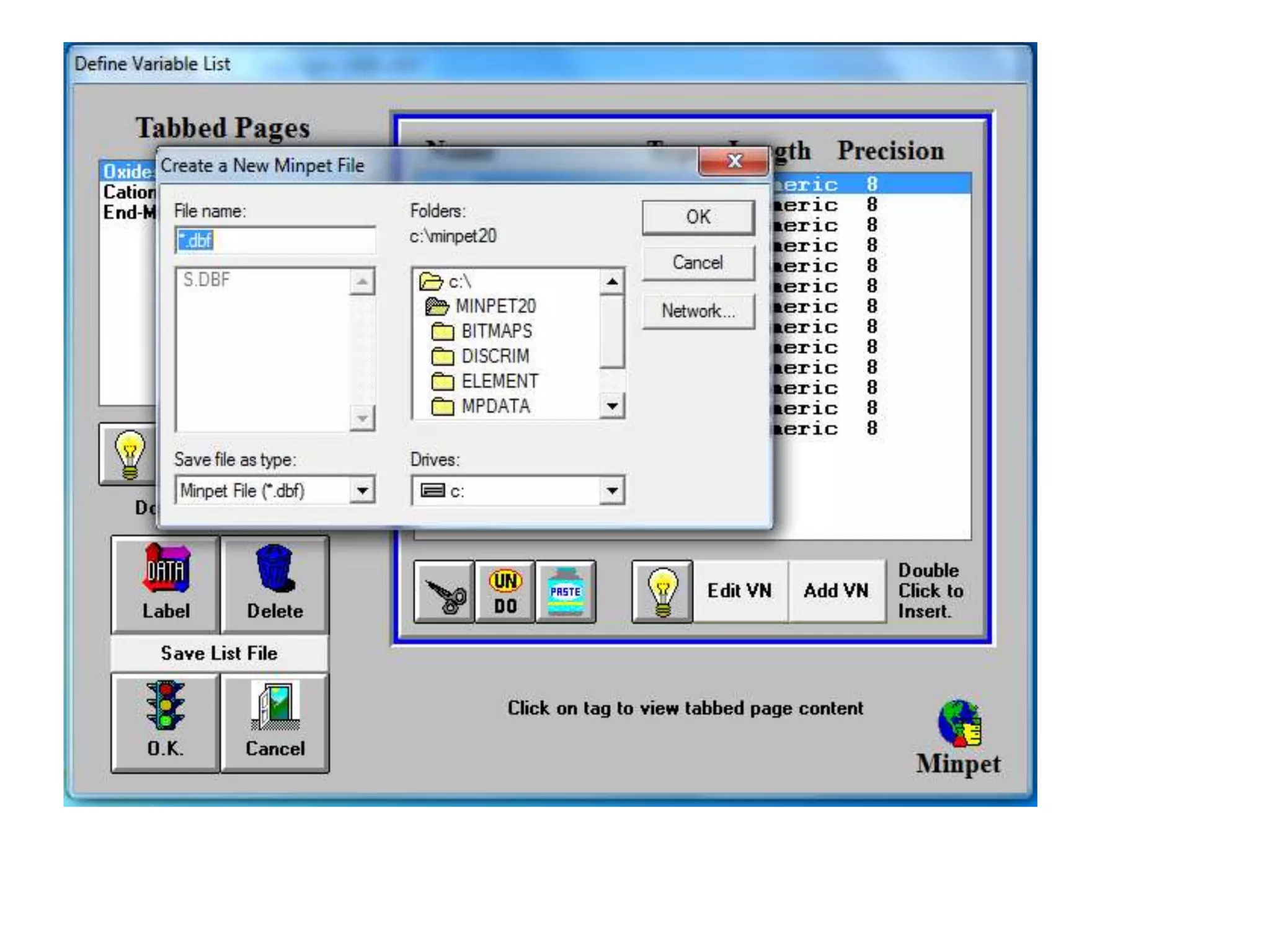
Task: Open the Save file as type dropdown
Action: [x=362, y=491]
